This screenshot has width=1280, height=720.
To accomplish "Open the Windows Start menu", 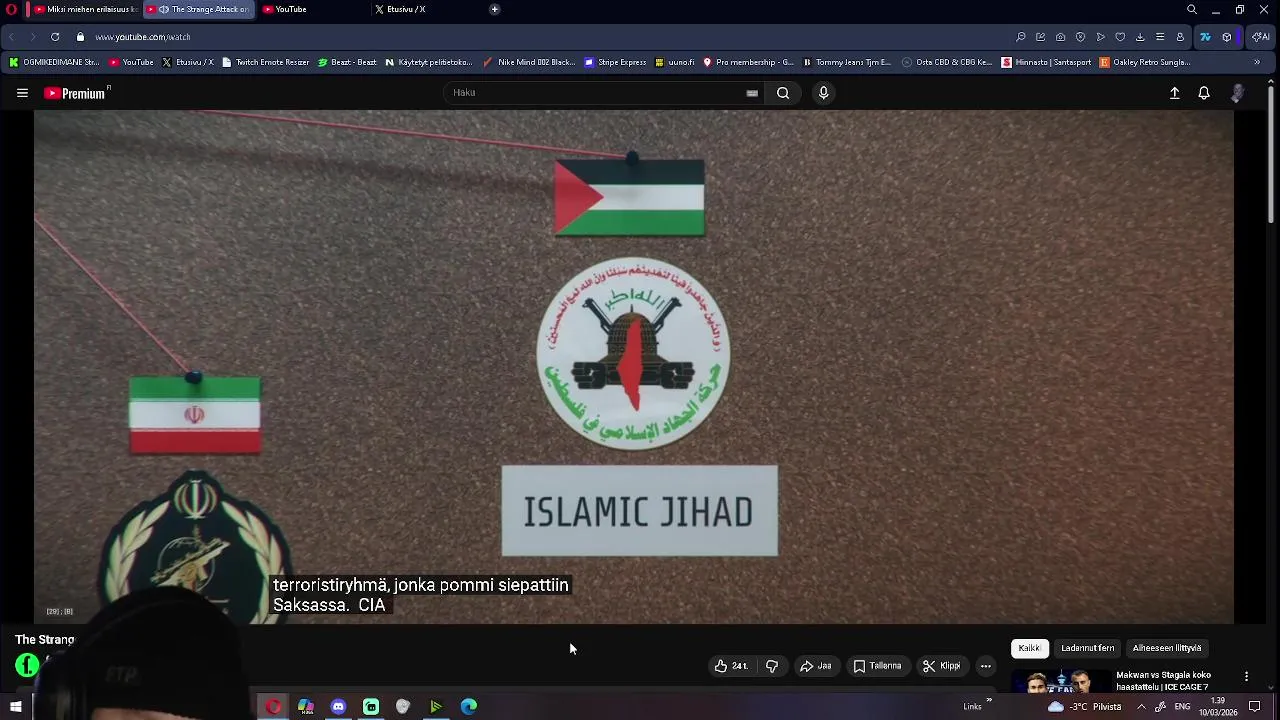I will click(15, 707).
